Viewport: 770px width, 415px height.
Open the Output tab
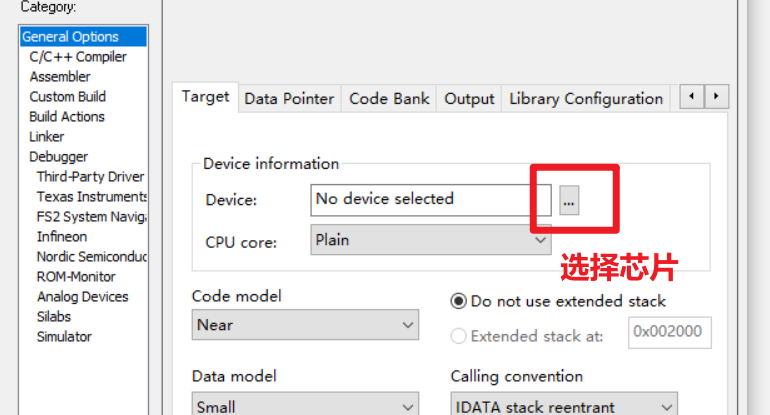[469, 99]
